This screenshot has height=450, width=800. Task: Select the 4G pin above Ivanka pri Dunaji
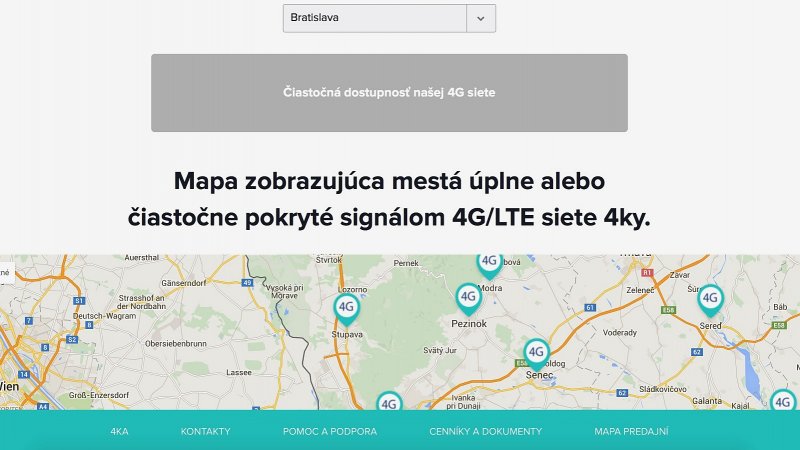coord(388,402)
